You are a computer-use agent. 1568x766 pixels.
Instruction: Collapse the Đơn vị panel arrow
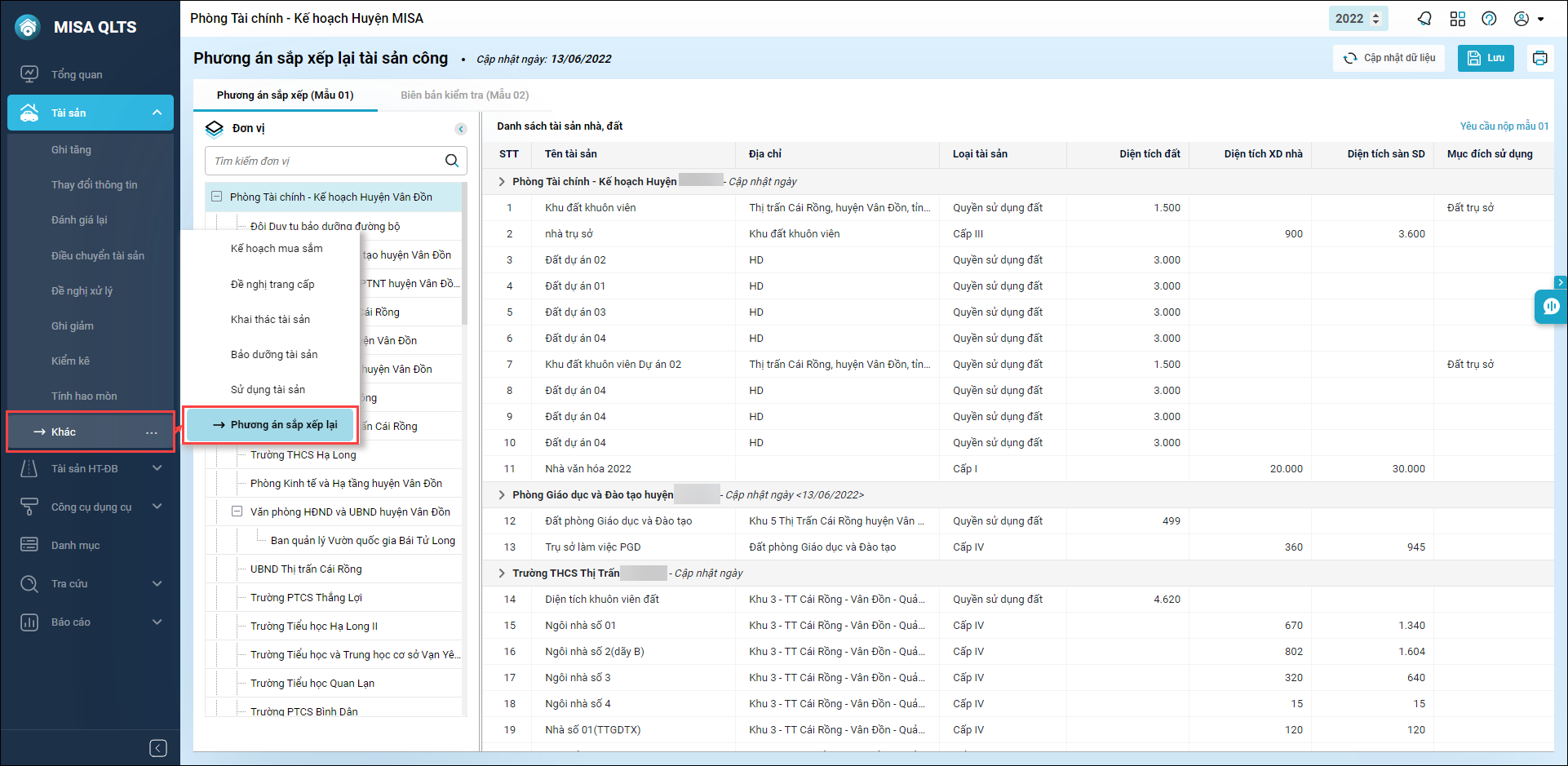[461, 129]
